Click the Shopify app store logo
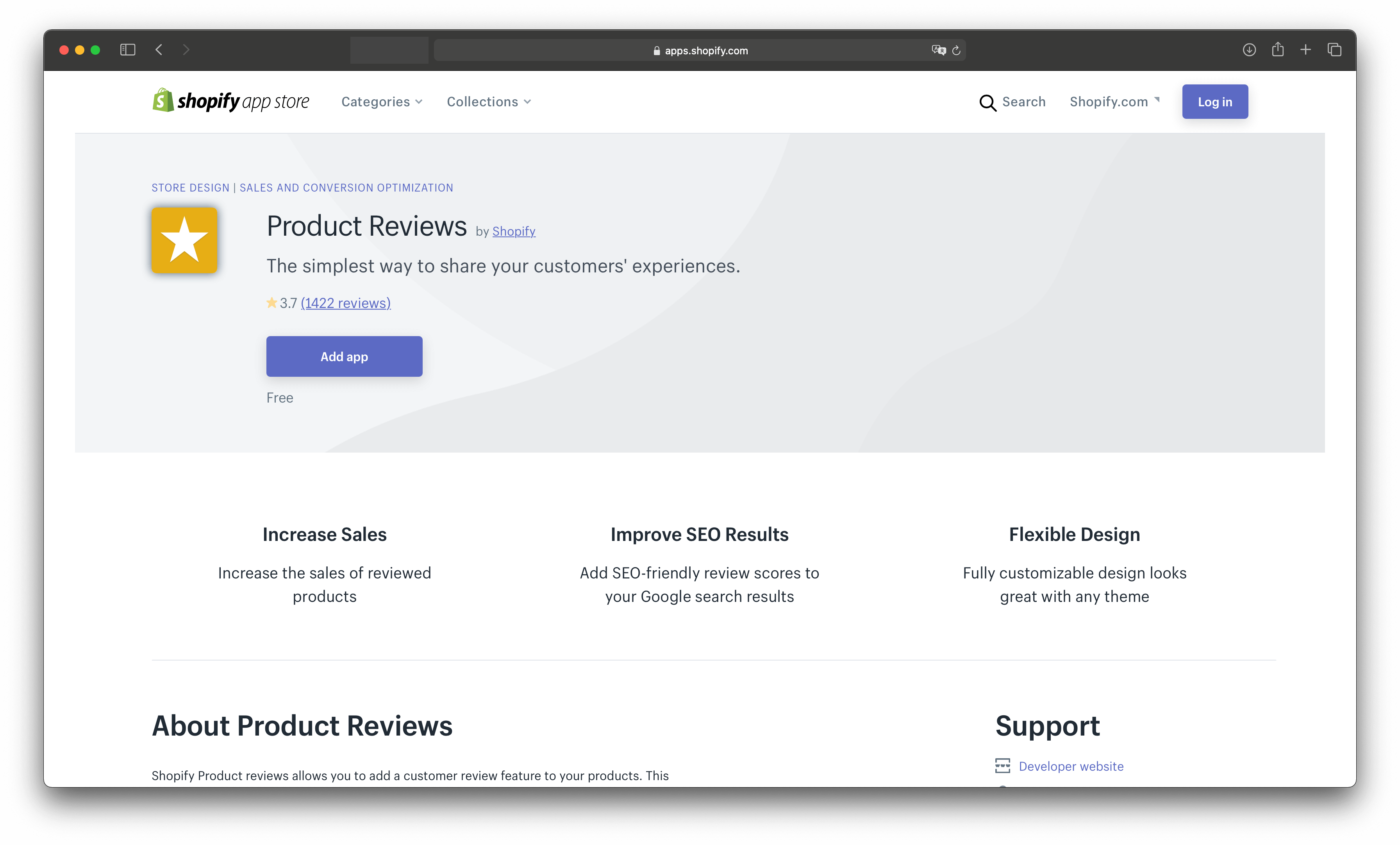This screenshot has height=845, width=1400. coord(231,101)
